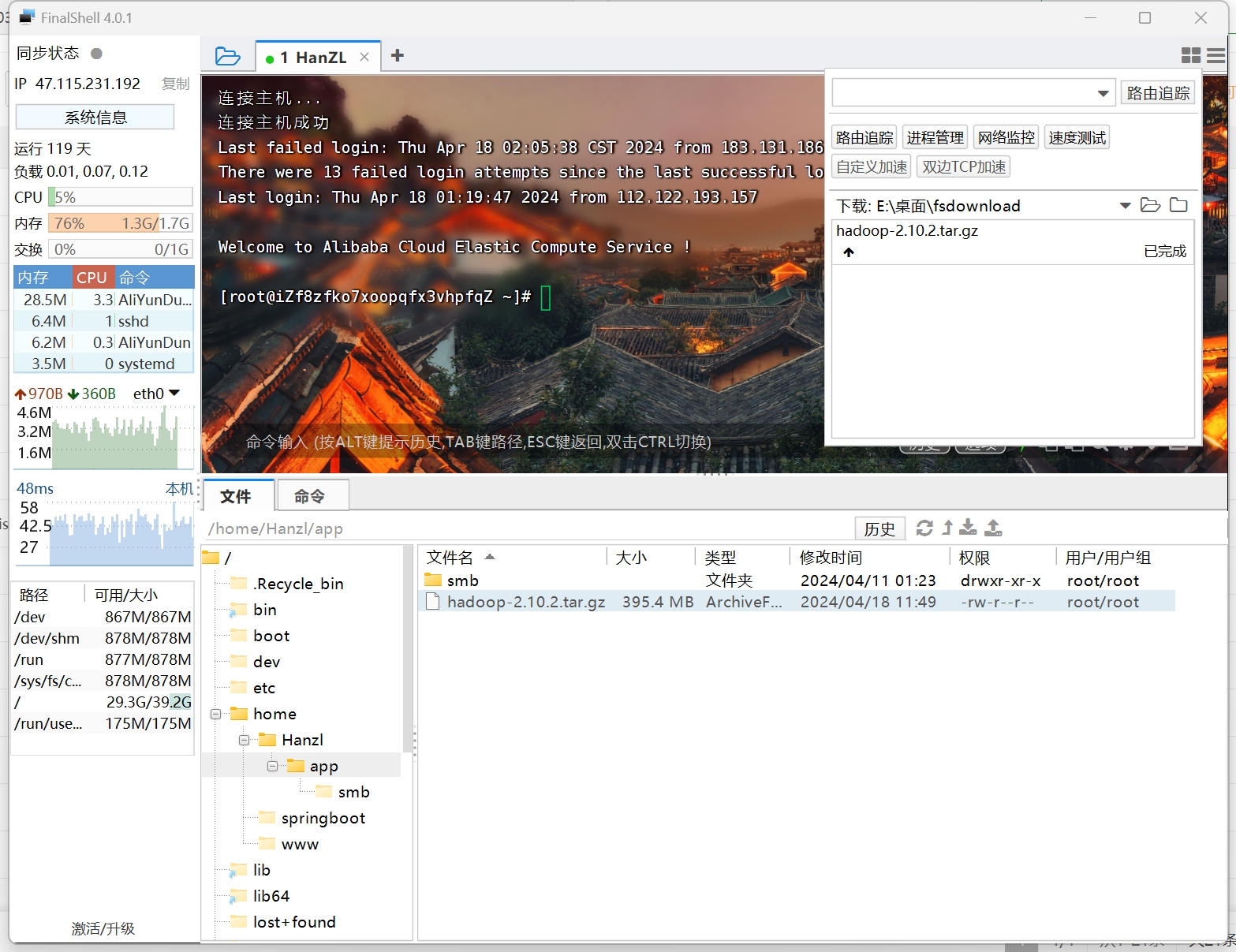Click the folder tree vertical scrollbar
The width and height of the screenshot is (1236, 952).
407,647
